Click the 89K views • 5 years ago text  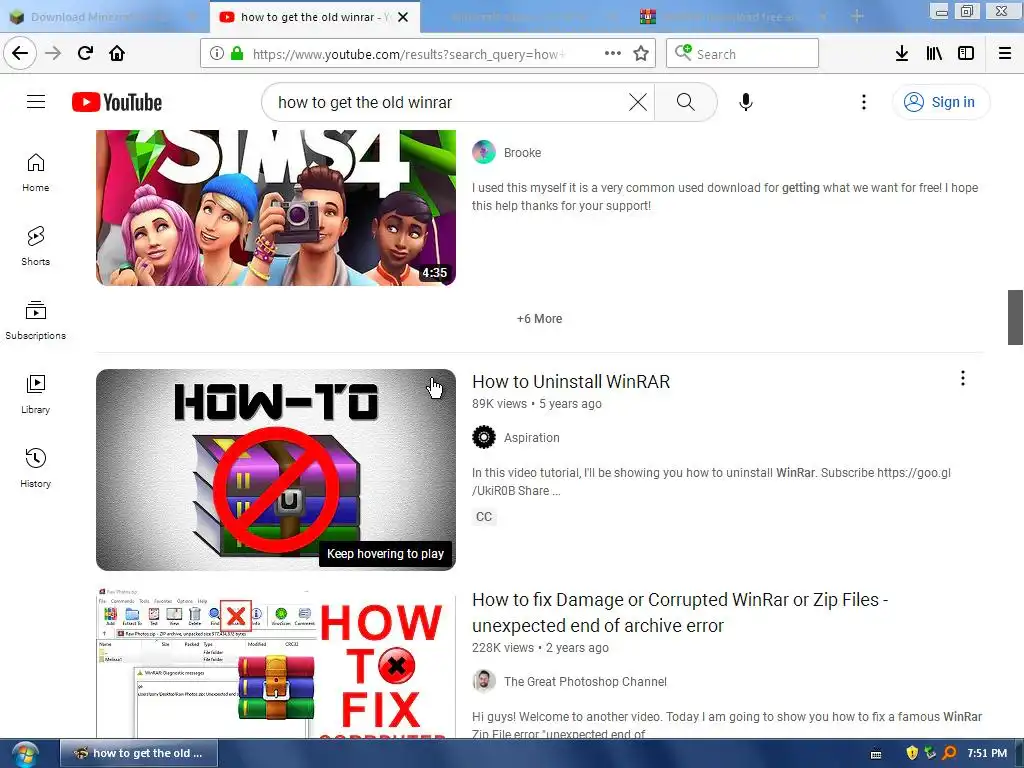tap(537, 404)
